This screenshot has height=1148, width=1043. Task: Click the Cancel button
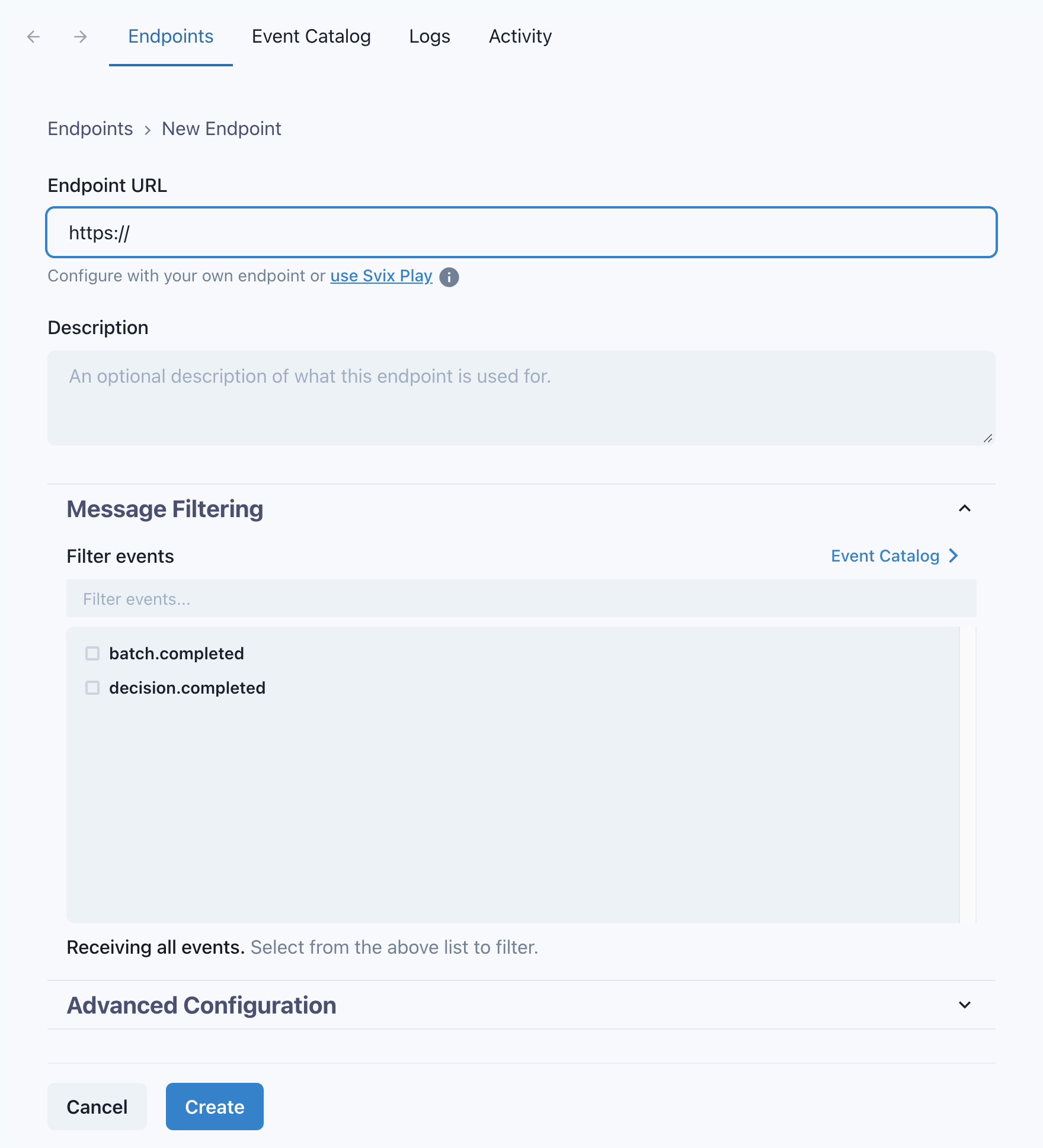tap(97, 1107)
